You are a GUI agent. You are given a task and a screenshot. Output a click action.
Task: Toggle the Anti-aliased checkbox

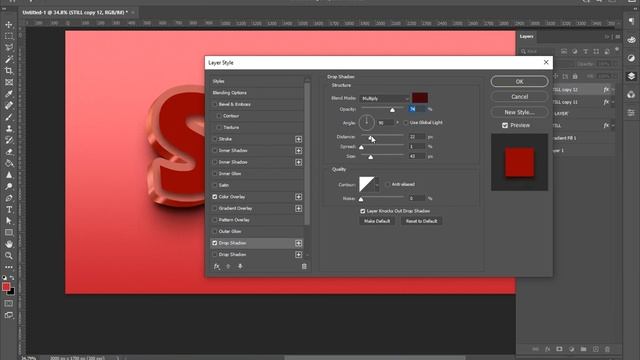388,184
